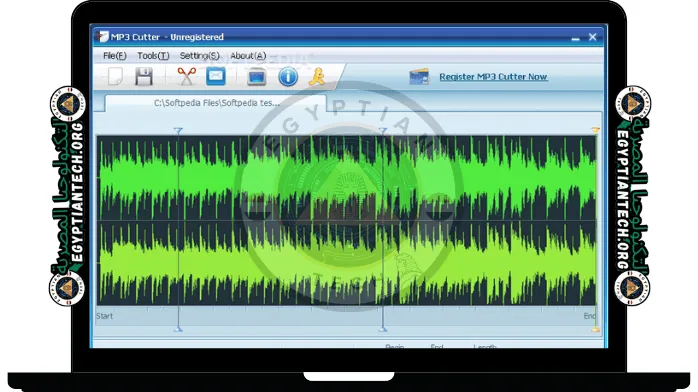Open the Tools(T) menu
The image size is (698, 392).
(153, 56)
